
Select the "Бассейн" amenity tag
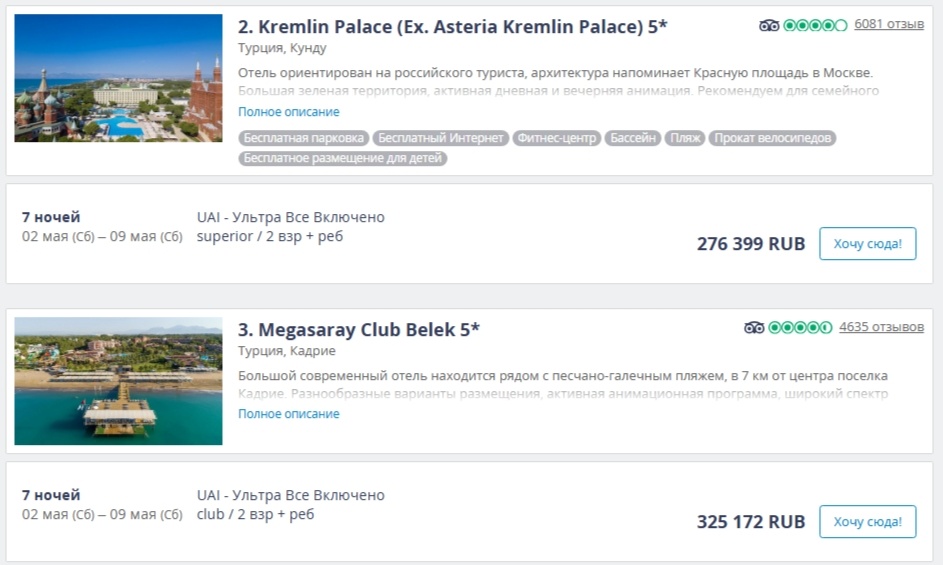[x=632, y=138]
